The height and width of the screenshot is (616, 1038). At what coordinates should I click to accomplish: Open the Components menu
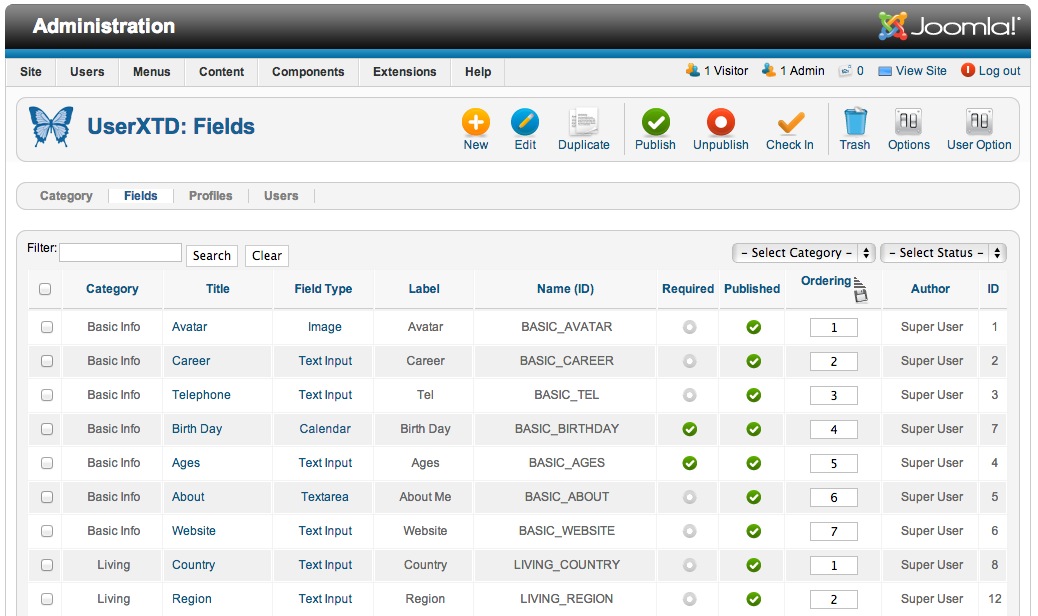pos(308,71)
